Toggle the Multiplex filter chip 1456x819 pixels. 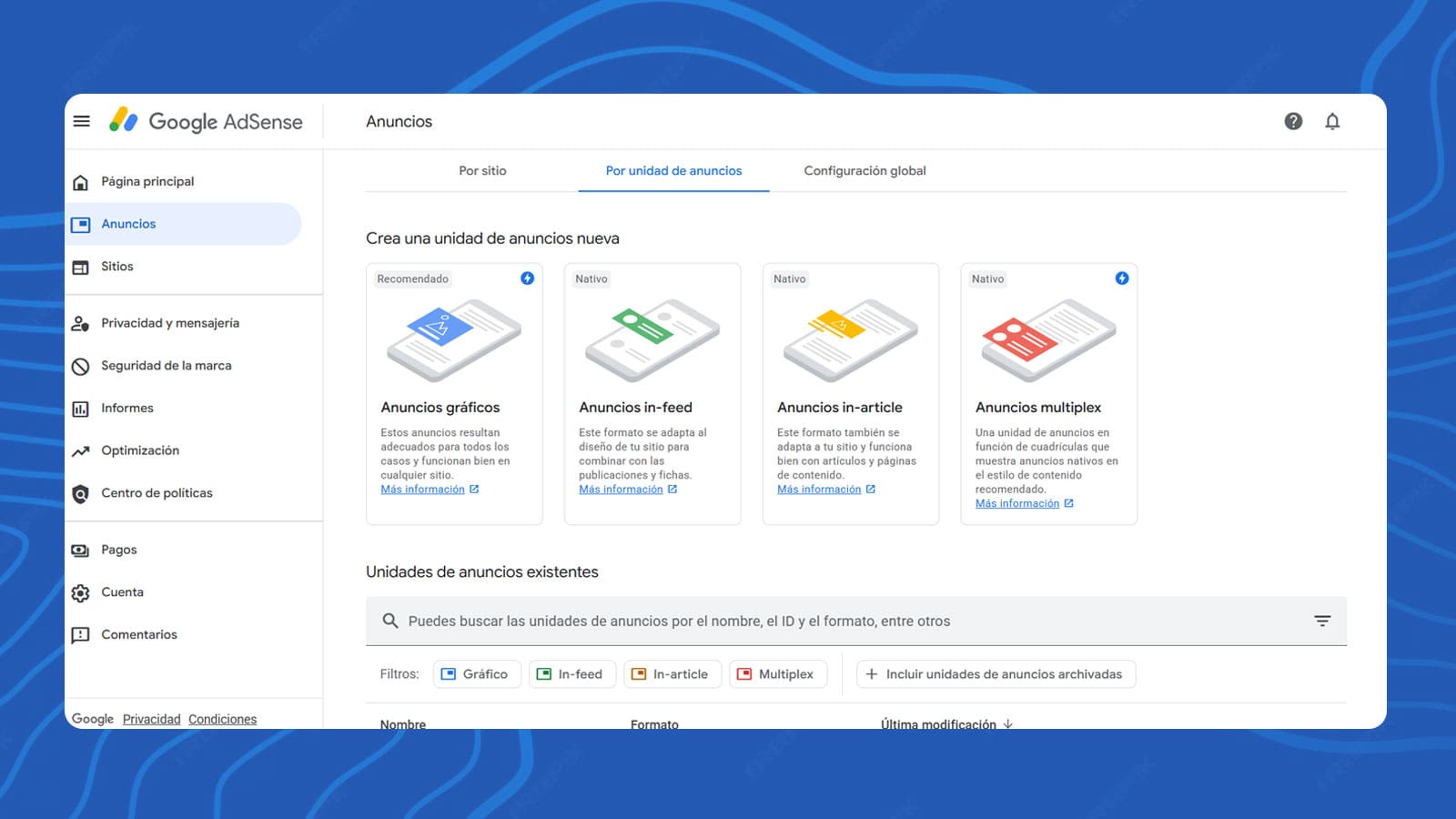click(x=778, y=673)
